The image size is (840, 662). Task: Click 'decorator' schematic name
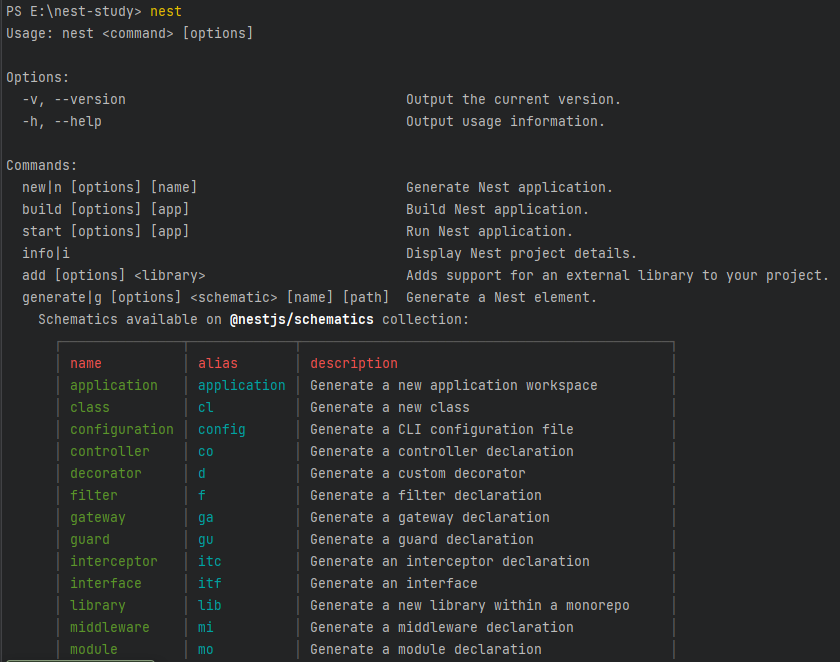pos(106,473)
